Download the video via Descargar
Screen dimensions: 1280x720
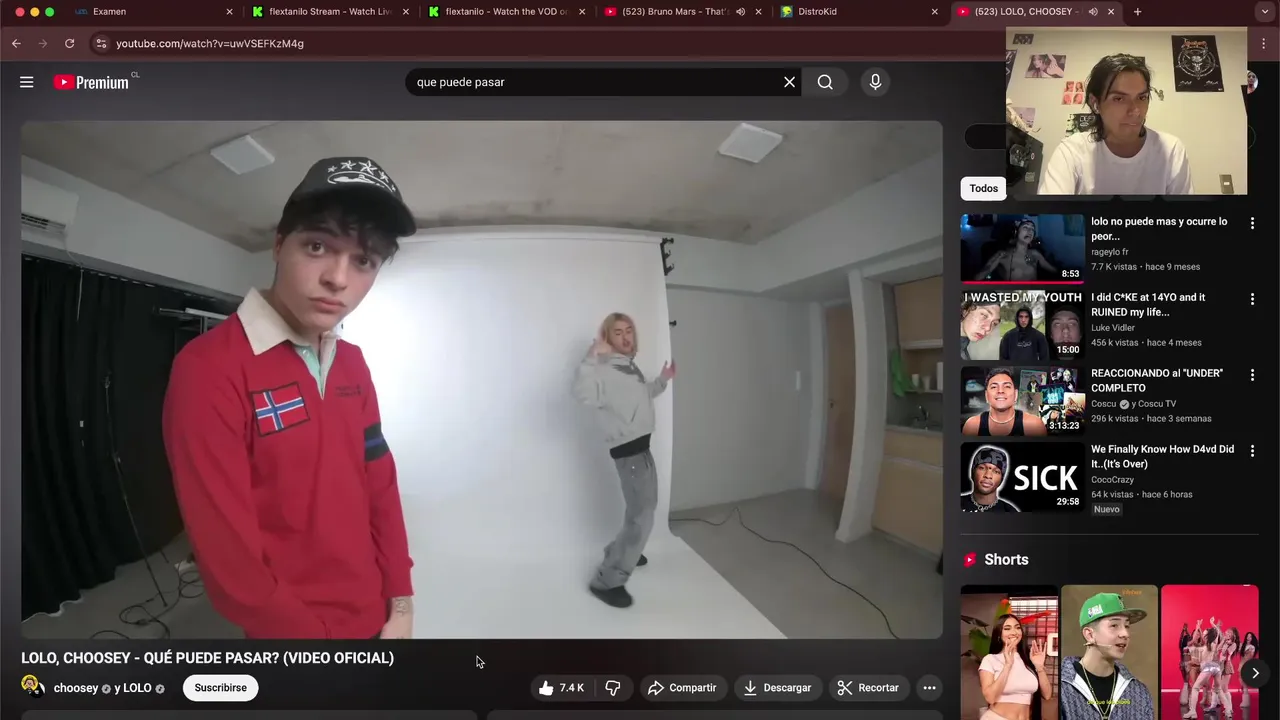(777, 688)
